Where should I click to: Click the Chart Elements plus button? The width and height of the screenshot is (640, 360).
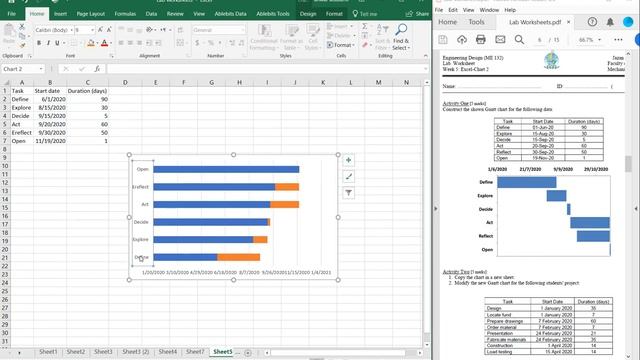click(349, 160)
